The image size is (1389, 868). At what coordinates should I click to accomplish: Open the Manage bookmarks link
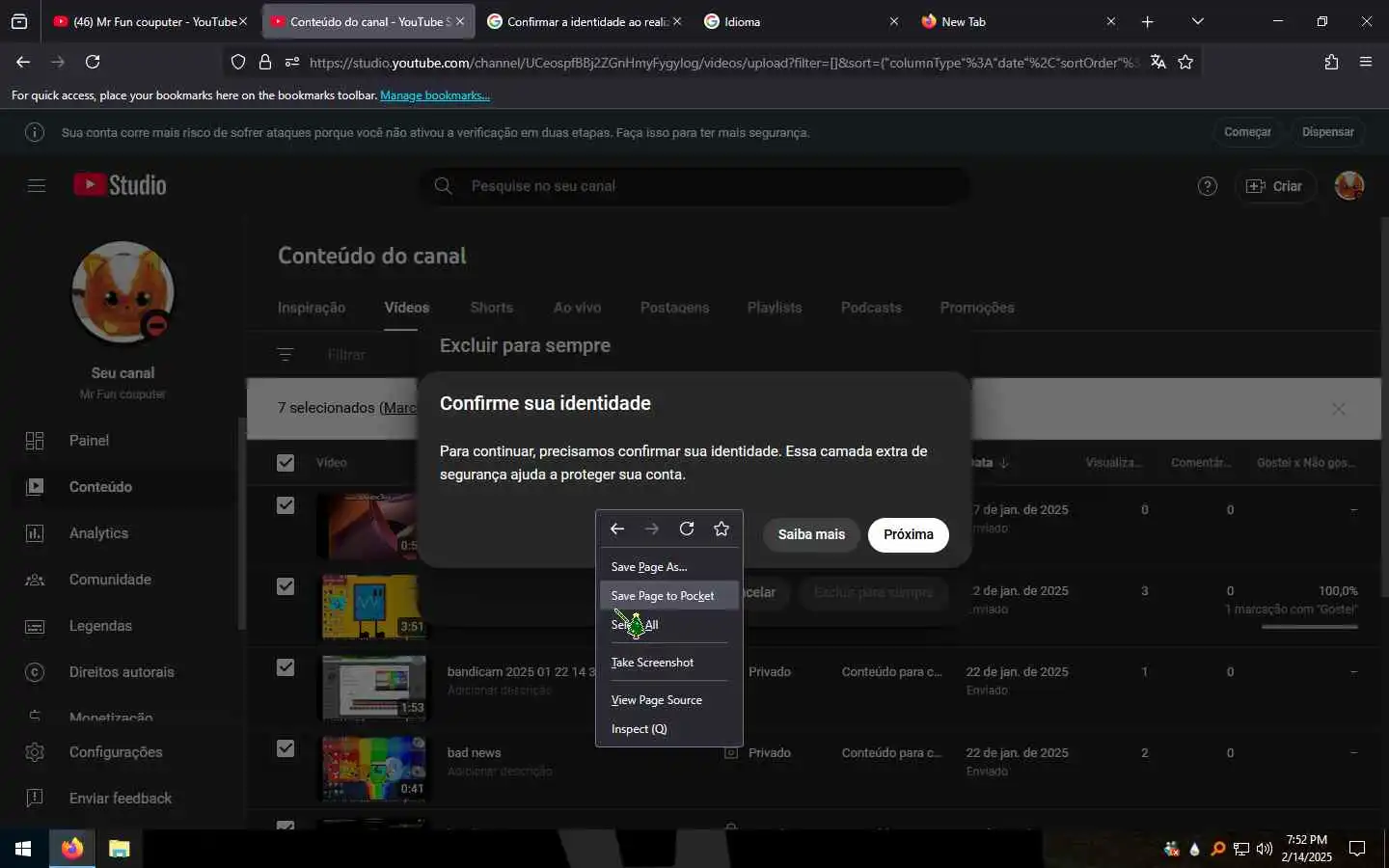(435, 95)
